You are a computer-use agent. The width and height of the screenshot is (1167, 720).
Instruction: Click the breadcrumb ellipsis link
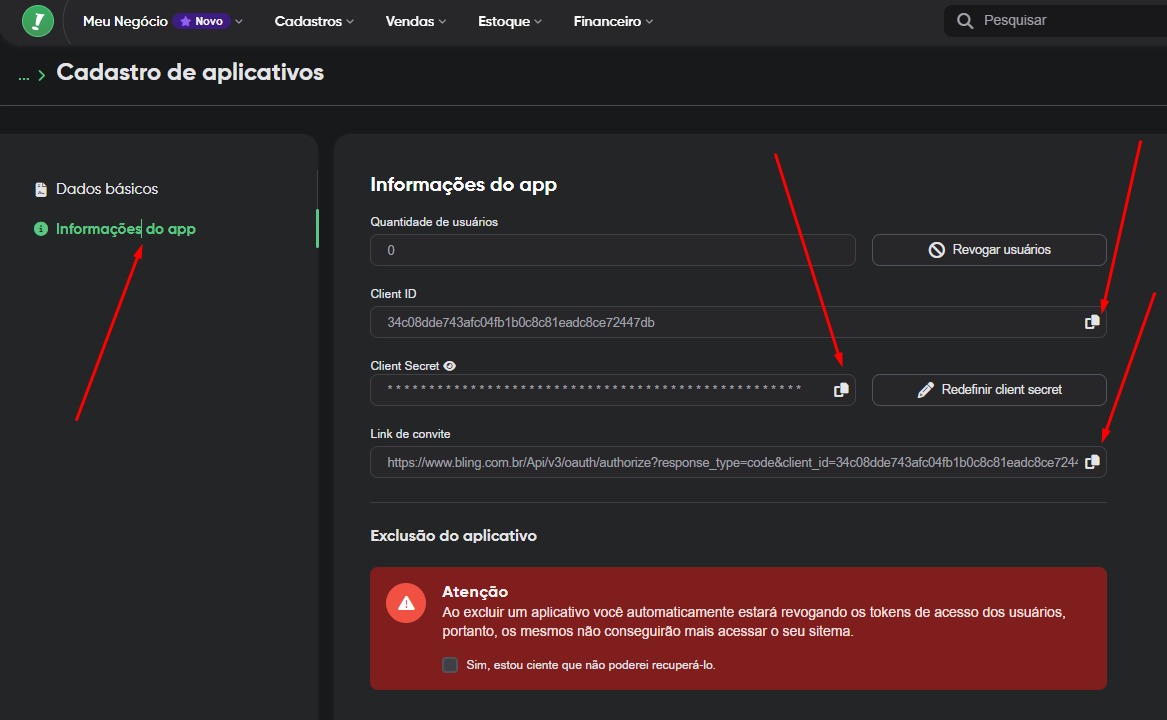pyautogui.click(x=23, y=75)
